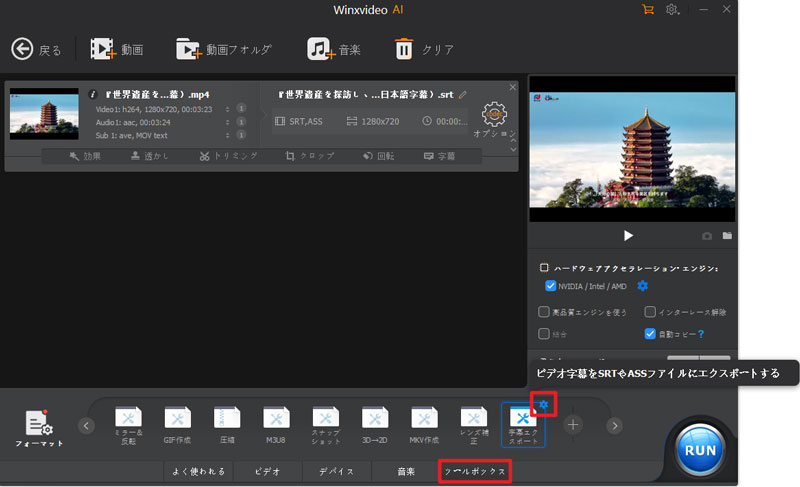The image size is (800, 487).
Task: Open the クロップ crop tool
Action: 310,156
